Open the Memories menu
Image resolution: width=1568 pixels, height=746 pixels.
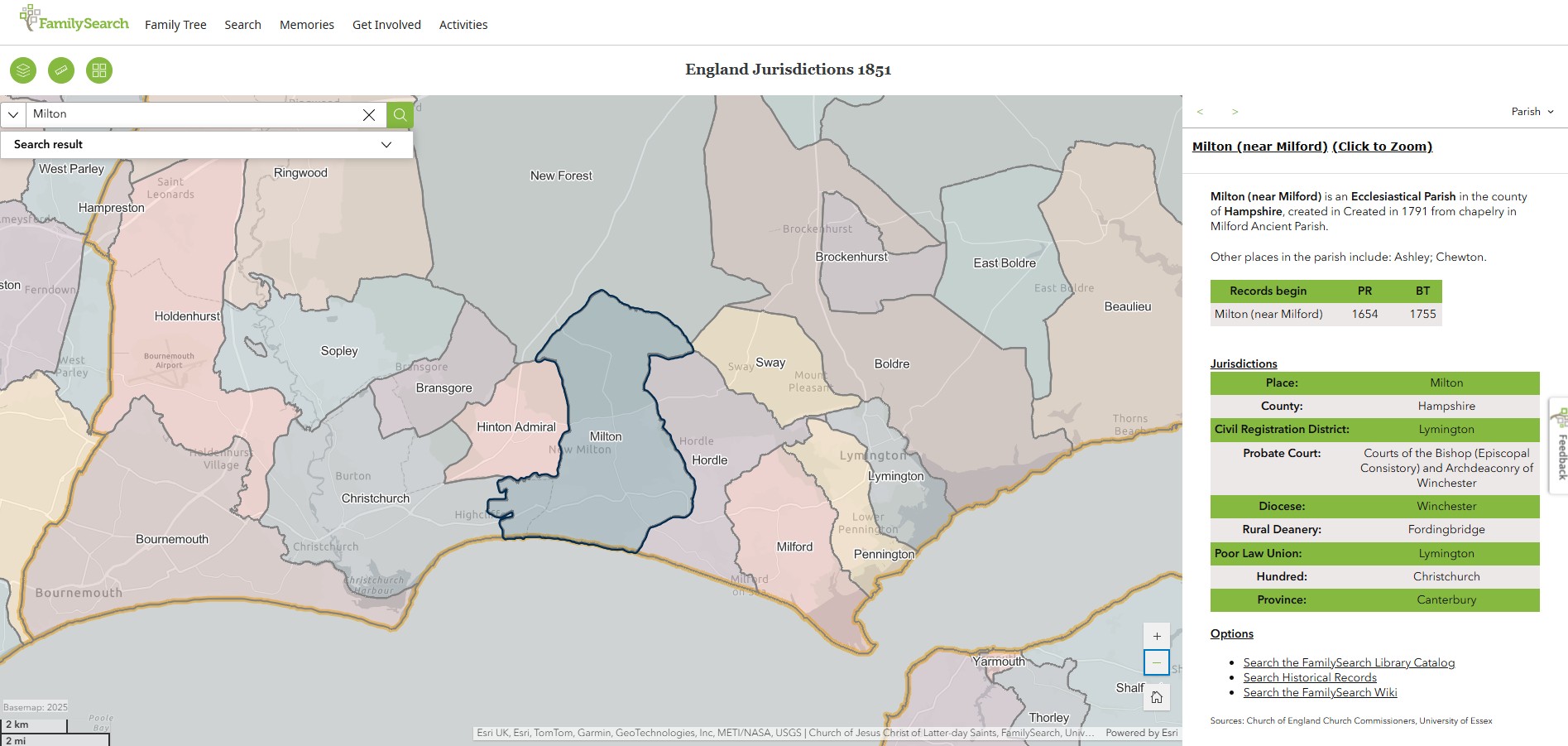(306, 25)
